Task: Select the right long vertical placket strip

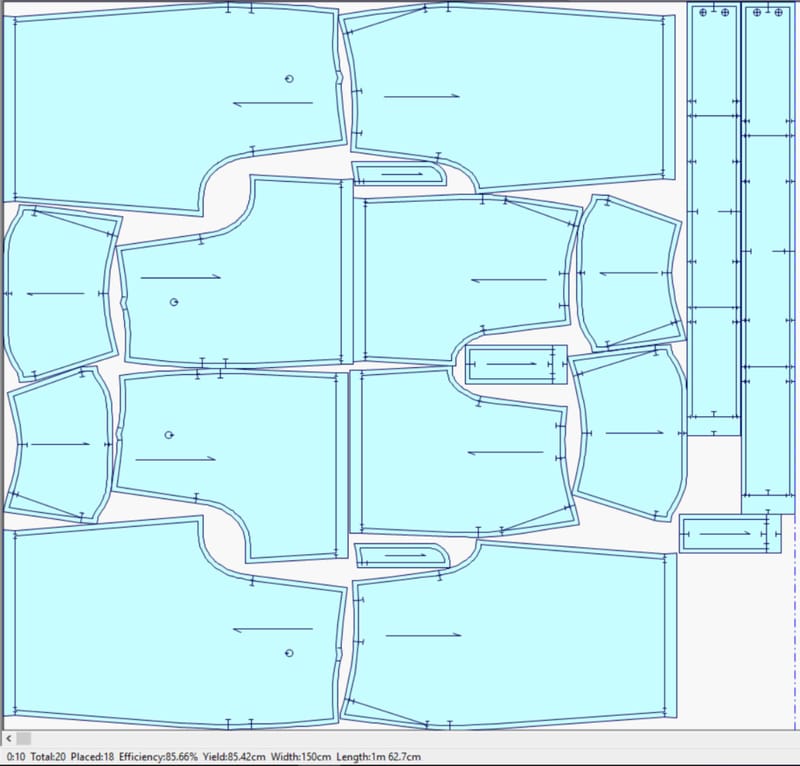Action: pos(768,250)
